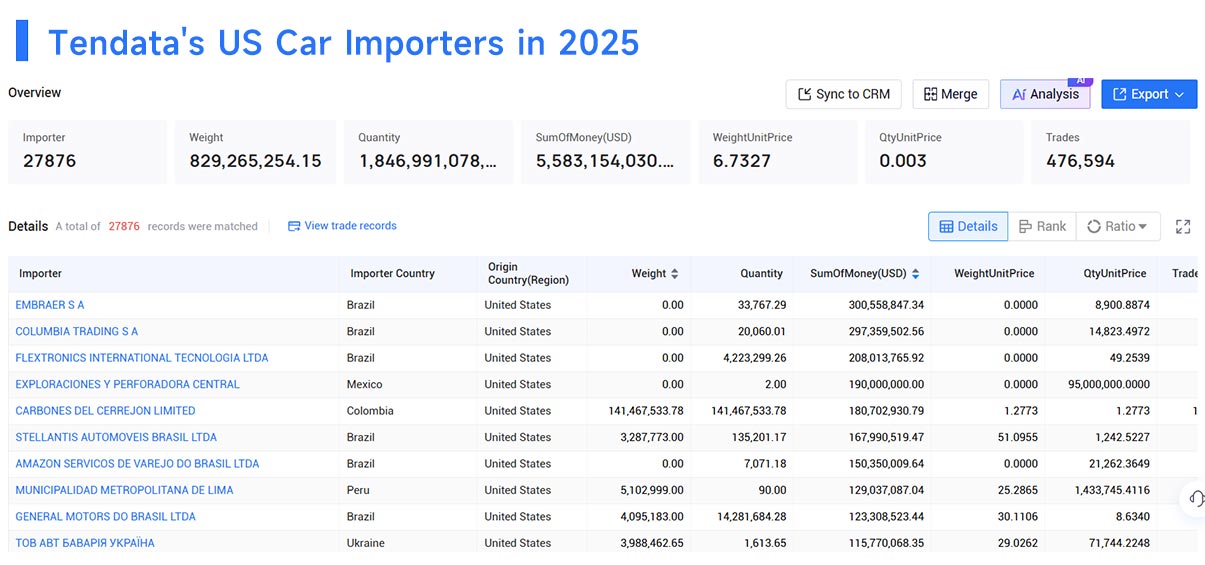Launch AI Analysis
Image resolution: width=1205 pixels, height=565 pixels.
click(1045, 94)
